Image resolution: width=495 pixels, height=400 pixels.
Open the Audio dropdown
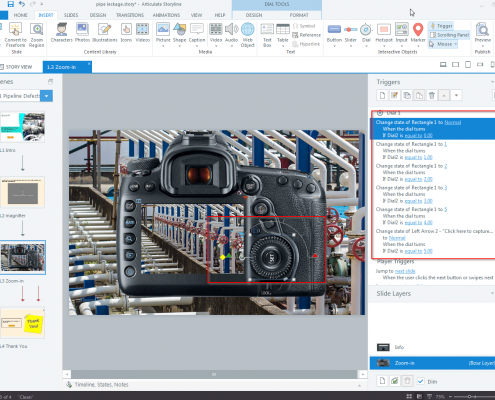[x=231, y=46]
